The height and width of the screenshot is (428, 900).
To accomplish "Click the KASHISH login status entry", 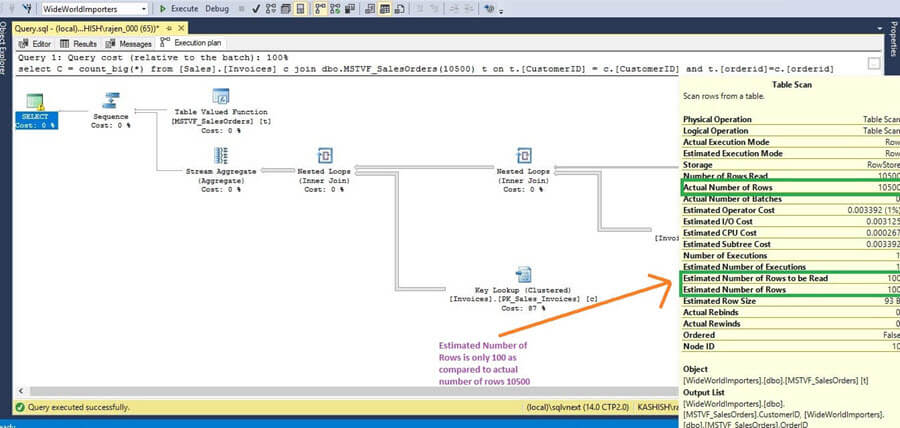I will pyautogui.click(x=658, y=407).
